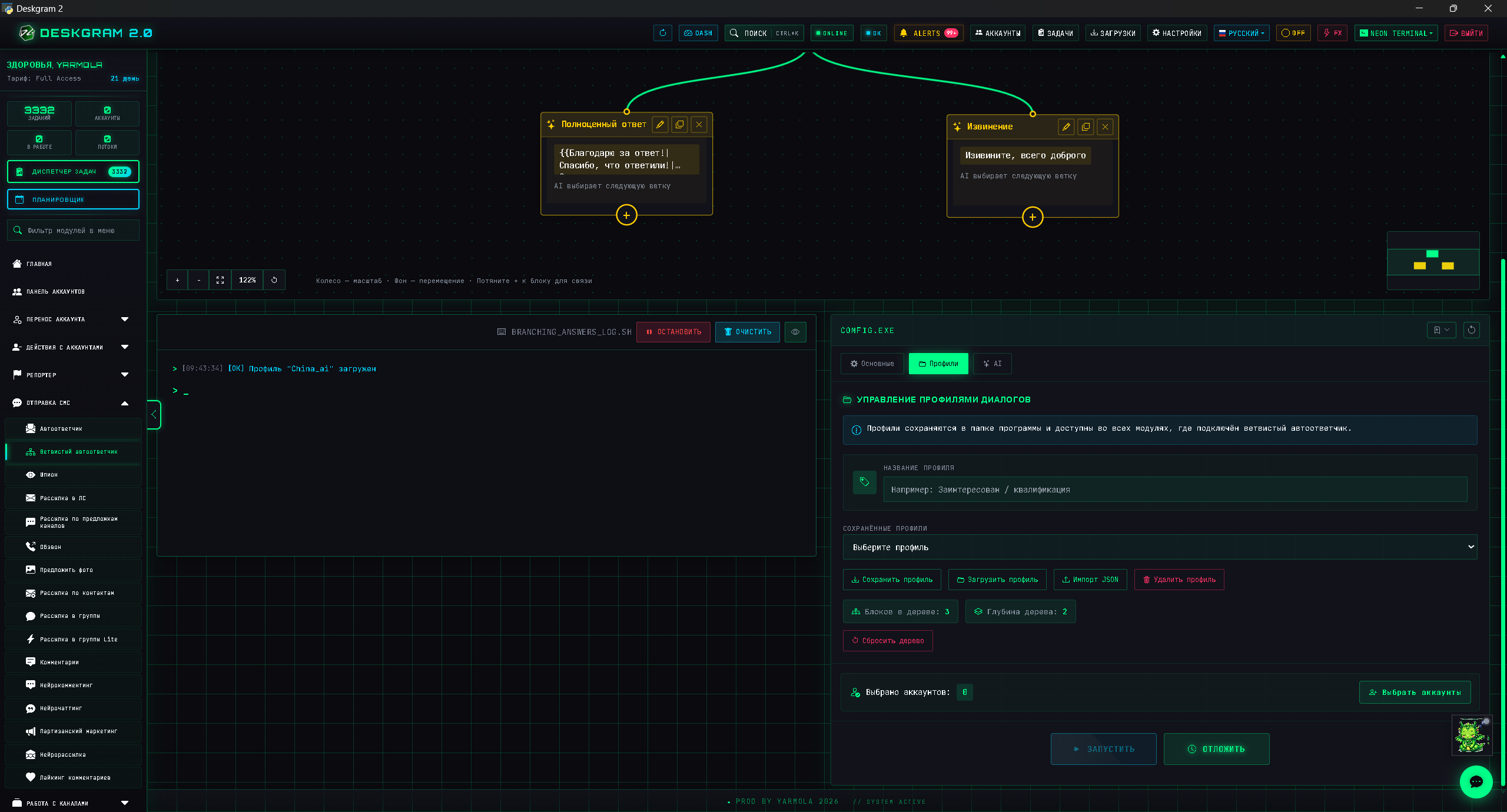This screenshot has height=812, width=1507.
Task: Edit the Извинение block with pencil icon
Action: pyautogui.click(x=1066, y=127)
